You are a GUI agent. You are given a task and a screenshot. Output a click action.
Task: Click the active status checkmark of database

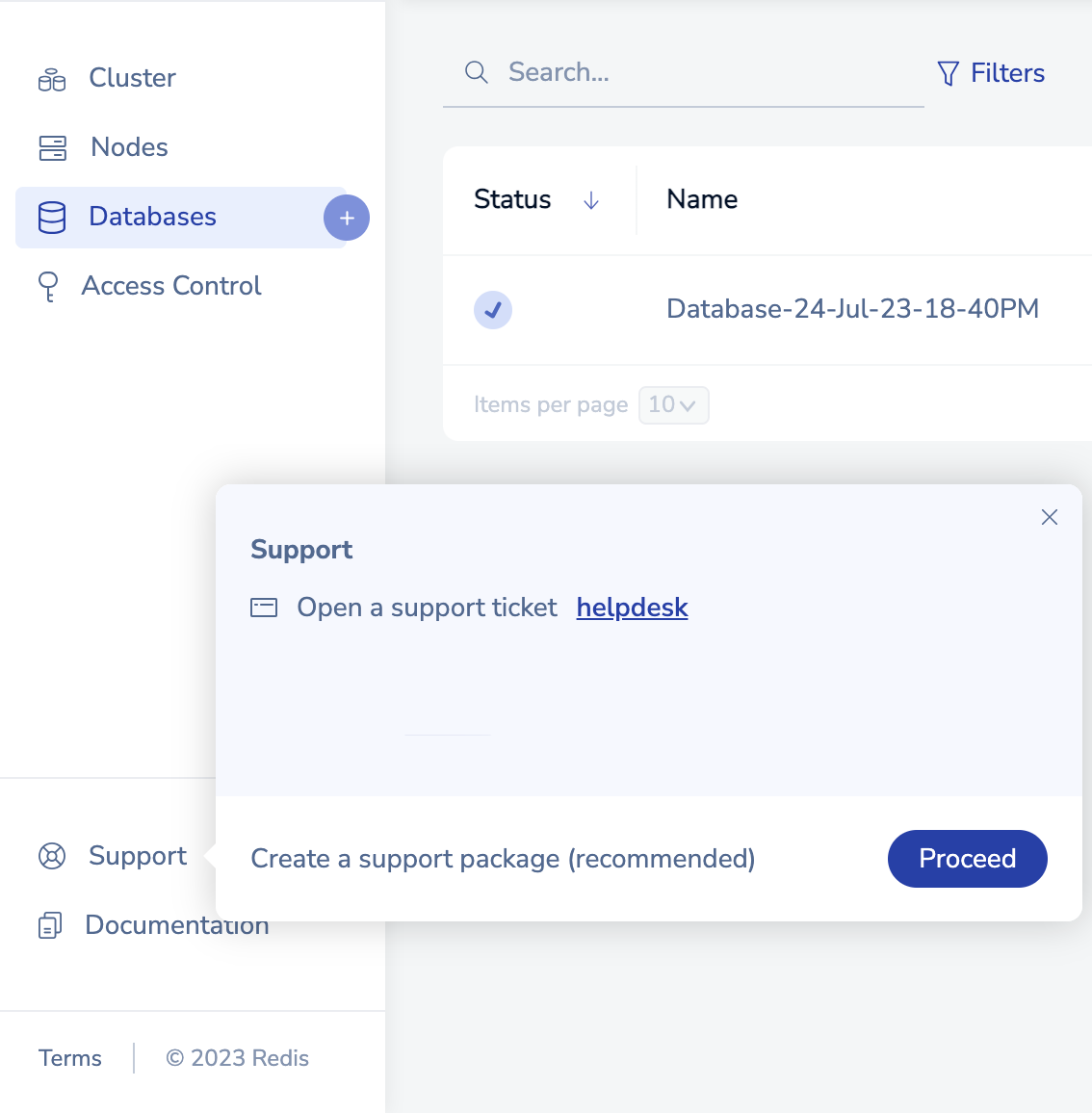pos(493,310)
